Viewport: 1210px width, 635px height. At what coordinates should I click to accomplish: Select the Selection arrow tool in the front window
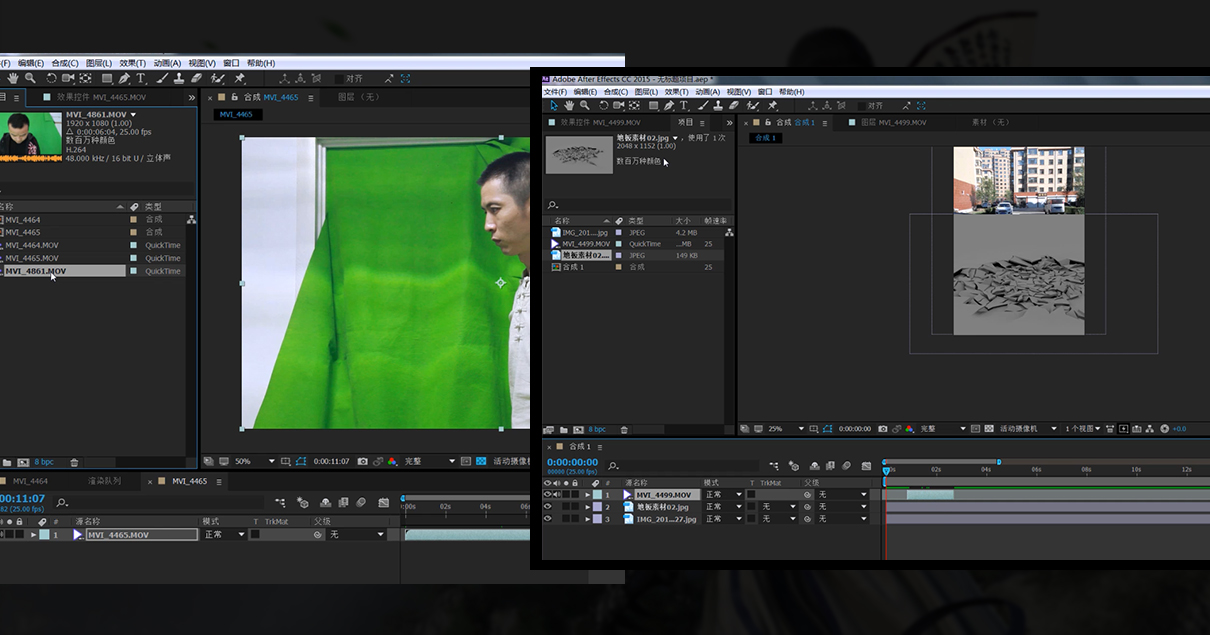click(x=554, y=105)
